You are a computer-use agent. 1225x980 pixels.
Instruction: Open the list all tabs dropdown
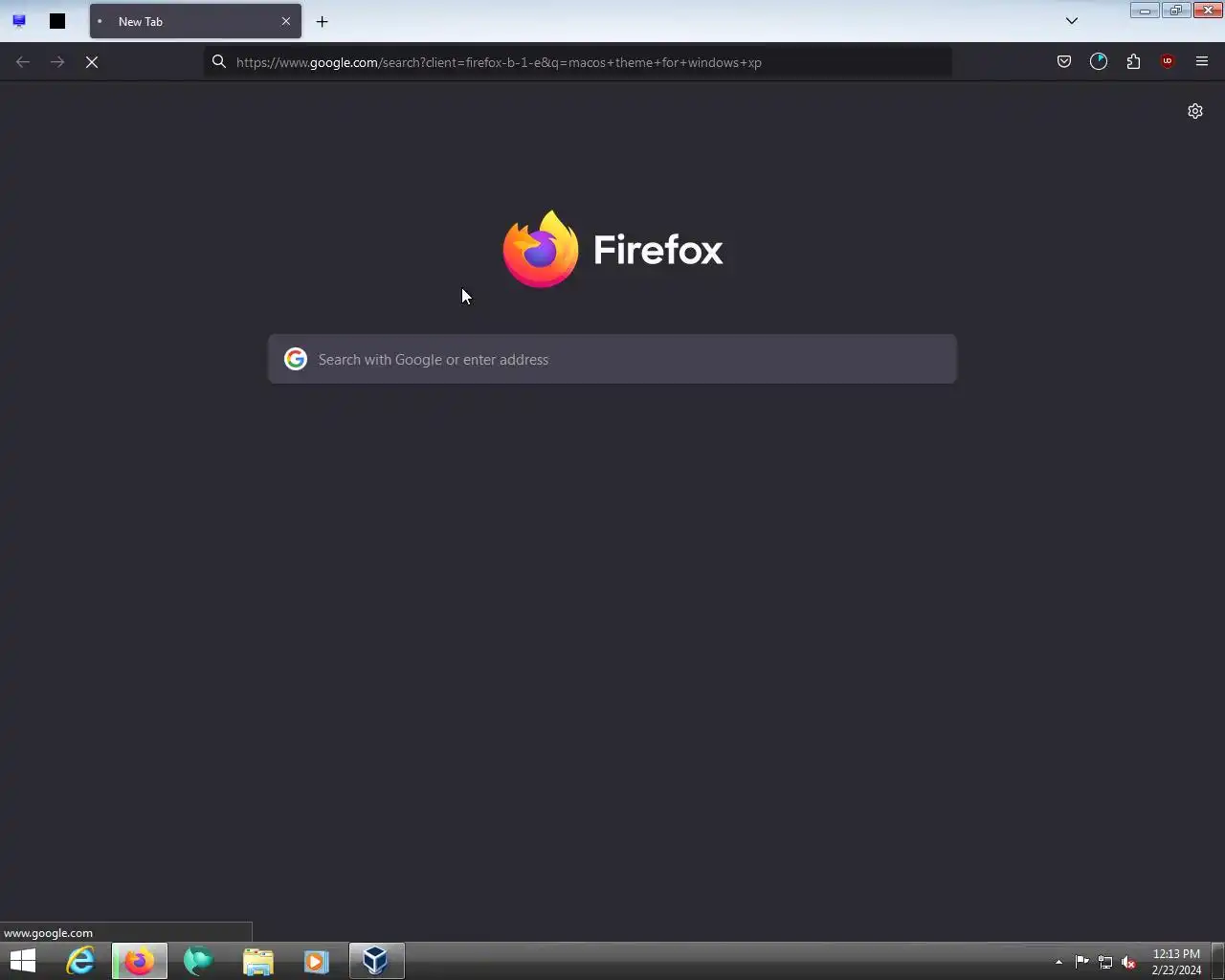coord(1072,21)
